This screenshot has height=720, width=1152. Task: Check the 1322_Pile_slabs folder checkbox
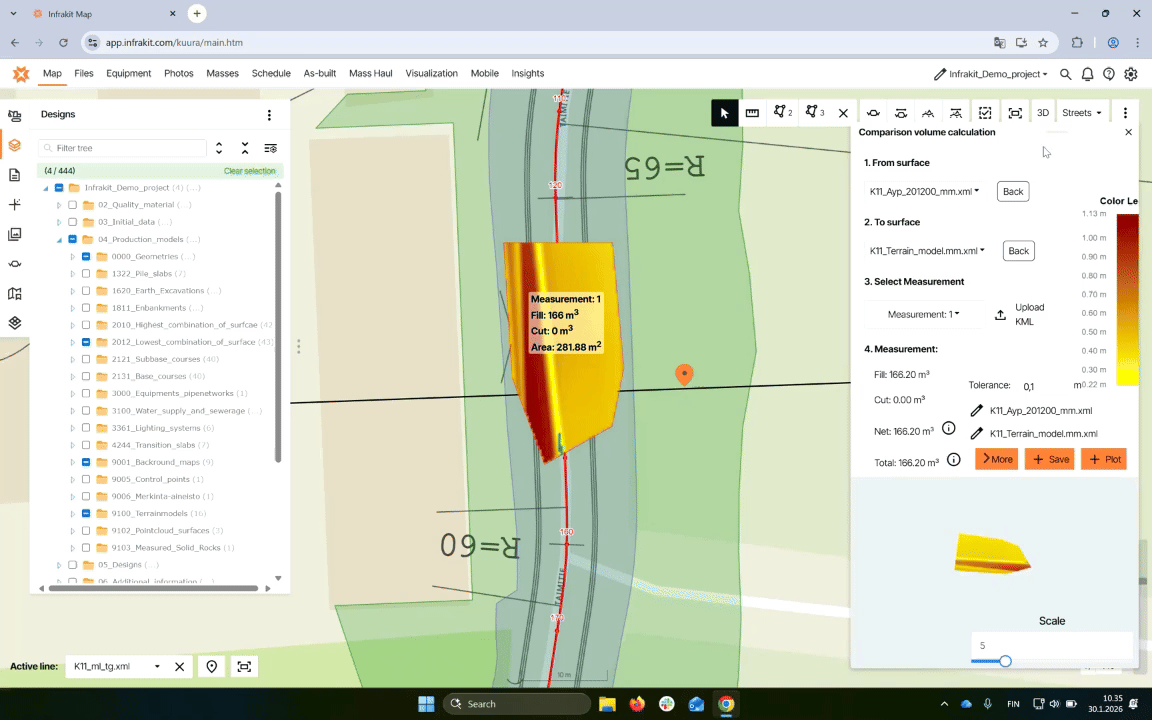(x=86, y=274)
